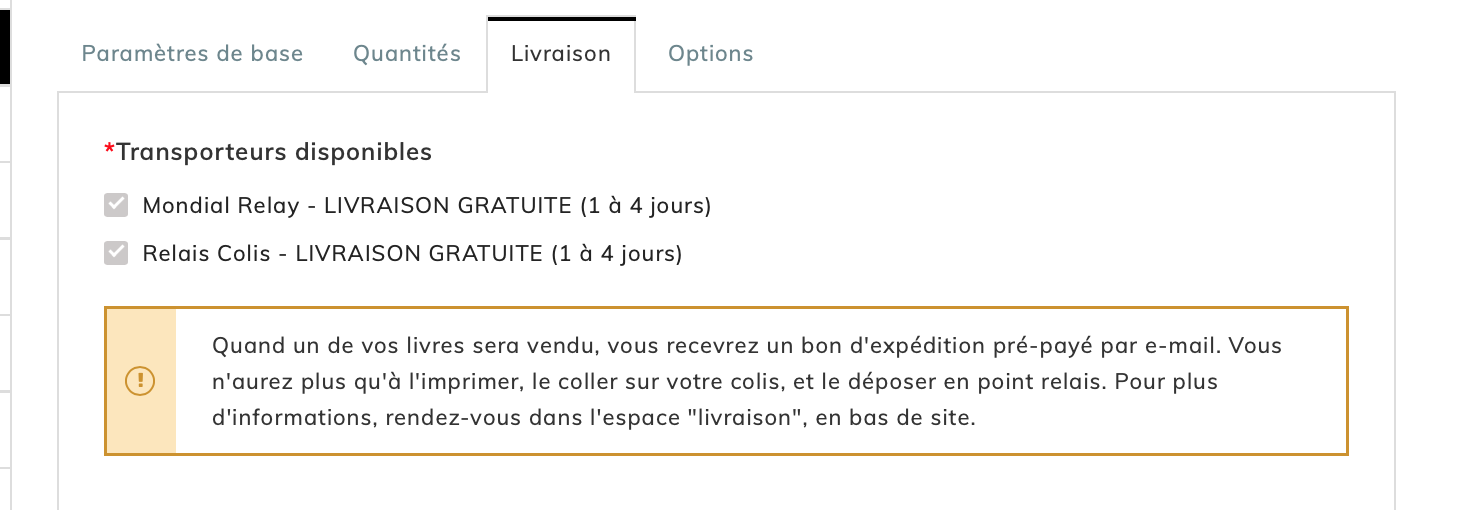The image size is (1472, 510).
Task: Click the pale orange strip of the notice box
Action: [141, 381]
